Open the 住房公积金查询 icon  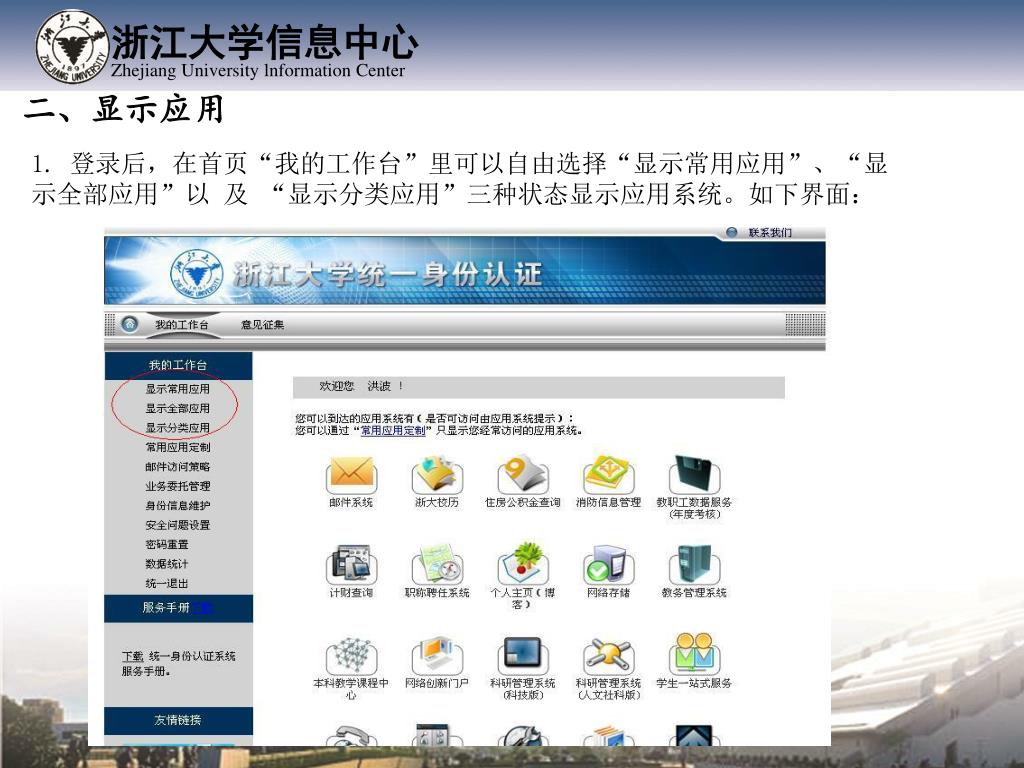coord(522,475)
